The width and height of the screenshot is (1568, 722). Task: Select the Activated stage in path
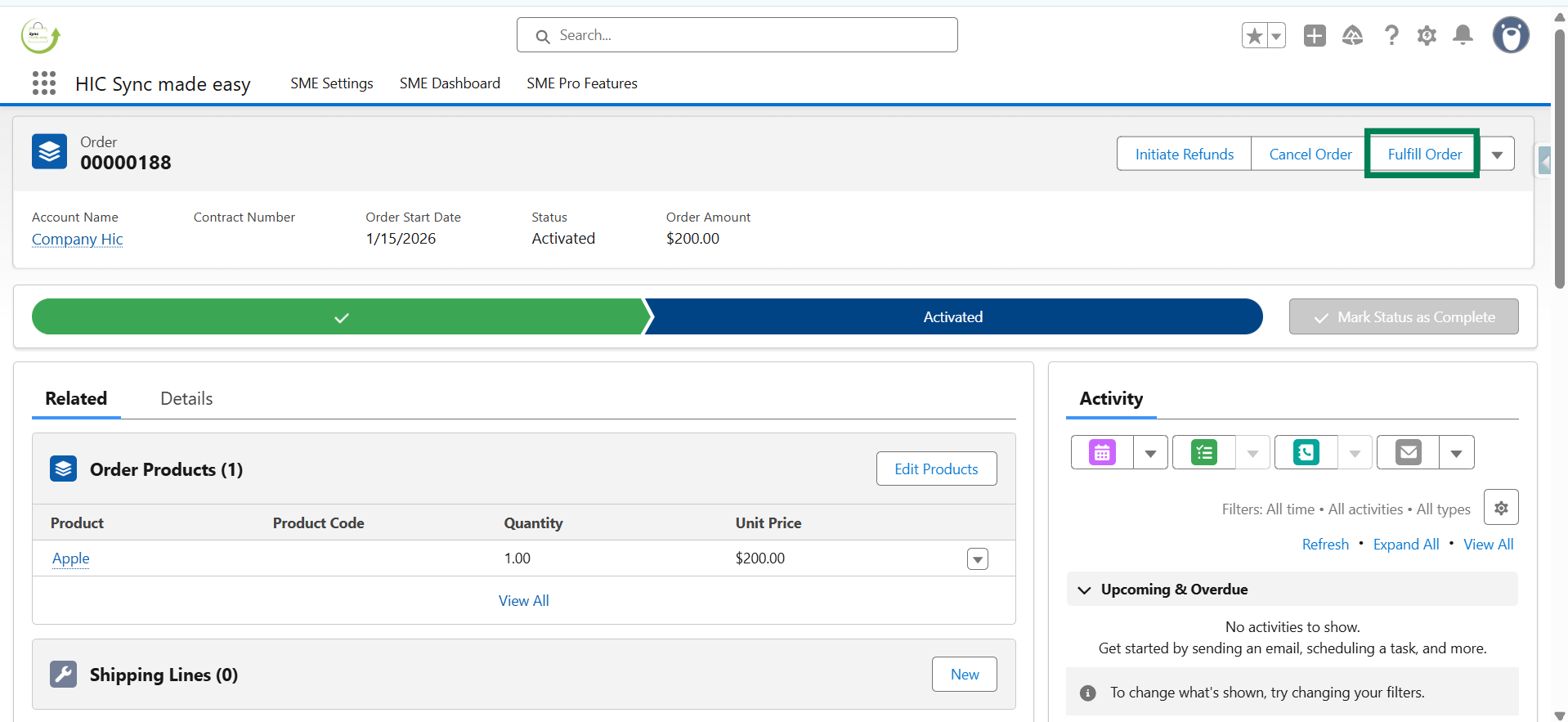click(x=953, y=316)
